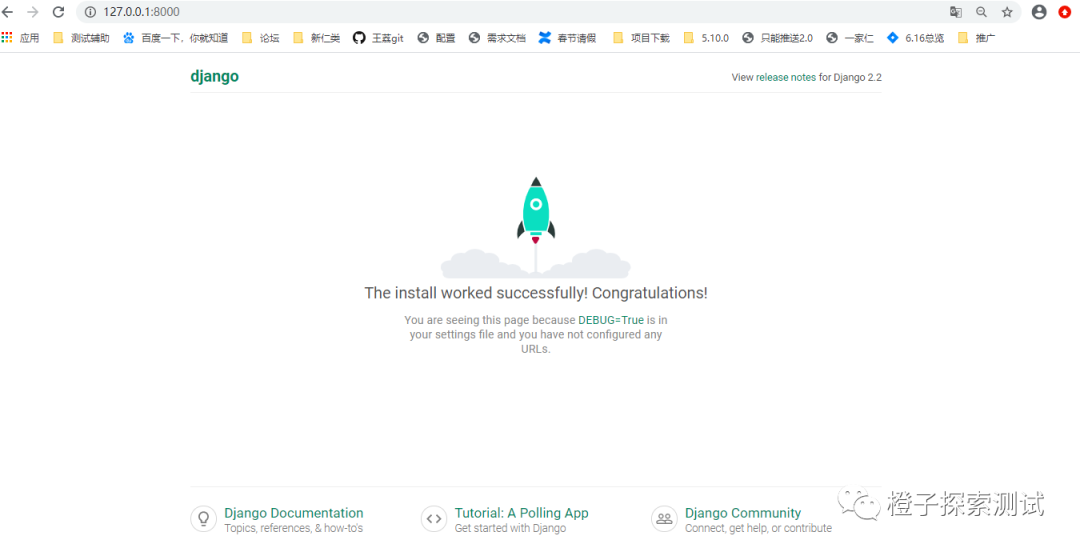Open the 配置 bookmark
The width and height of the screenshot is (1080, 552).
tap(437, 38)
